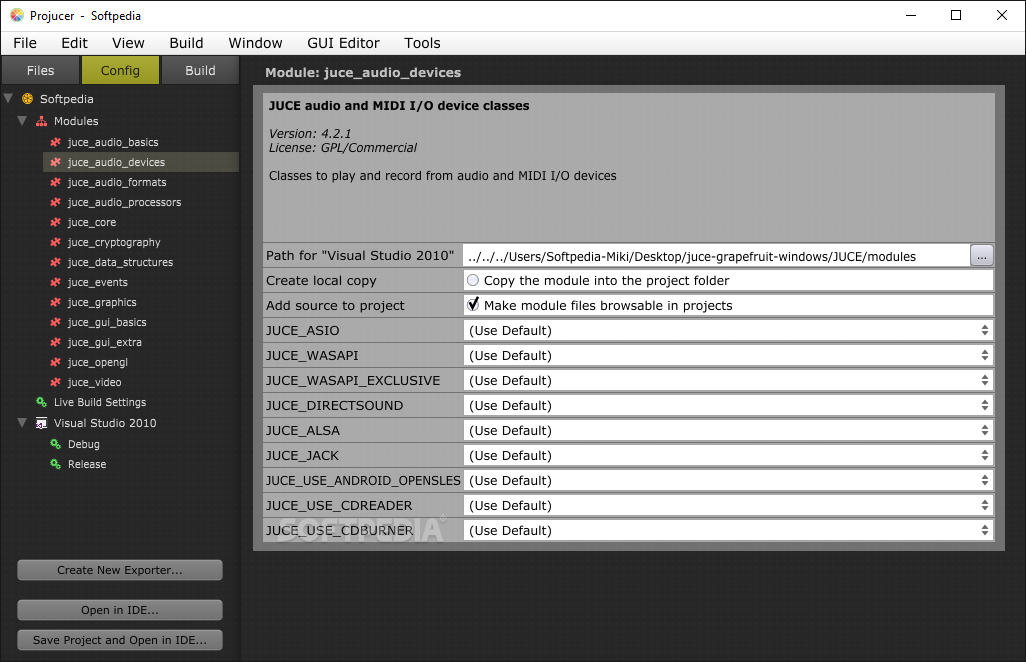This screenshot has width=1026, height=662.
Task: Enable Copy the module into project folder
Action: tap(473, 280)
